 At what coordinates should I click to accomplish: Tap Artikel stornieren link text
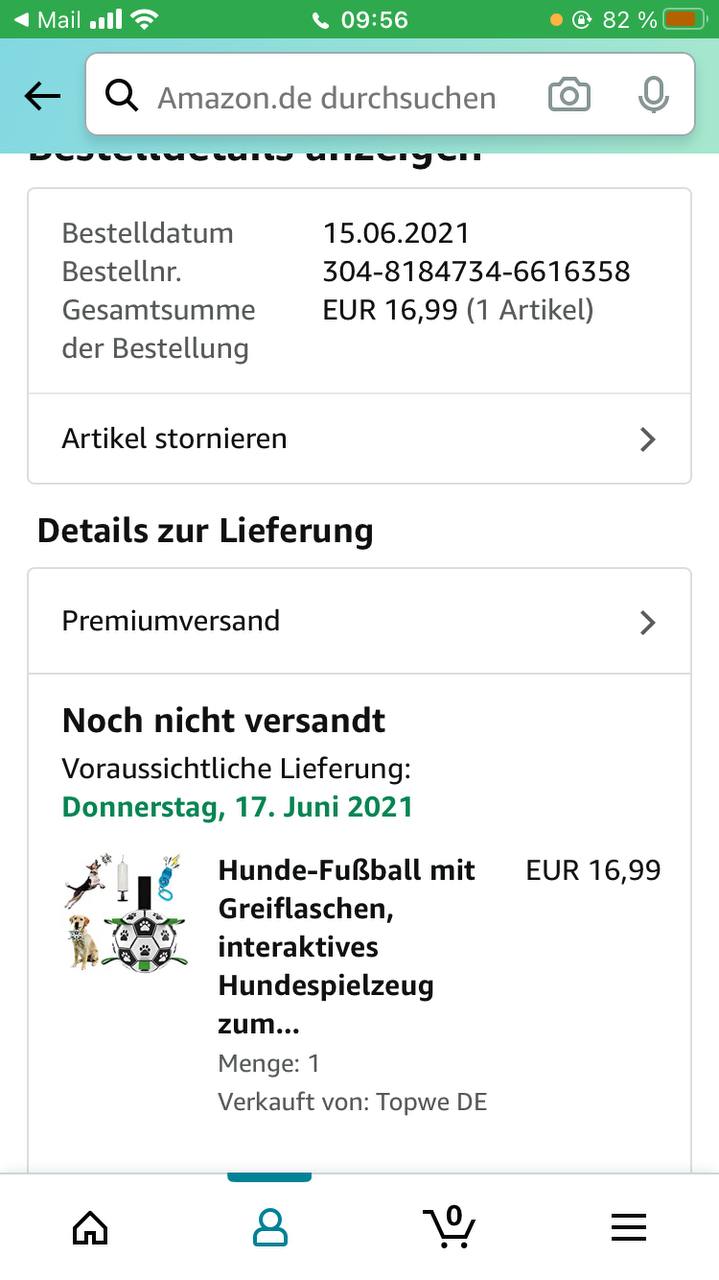(174, 438)
